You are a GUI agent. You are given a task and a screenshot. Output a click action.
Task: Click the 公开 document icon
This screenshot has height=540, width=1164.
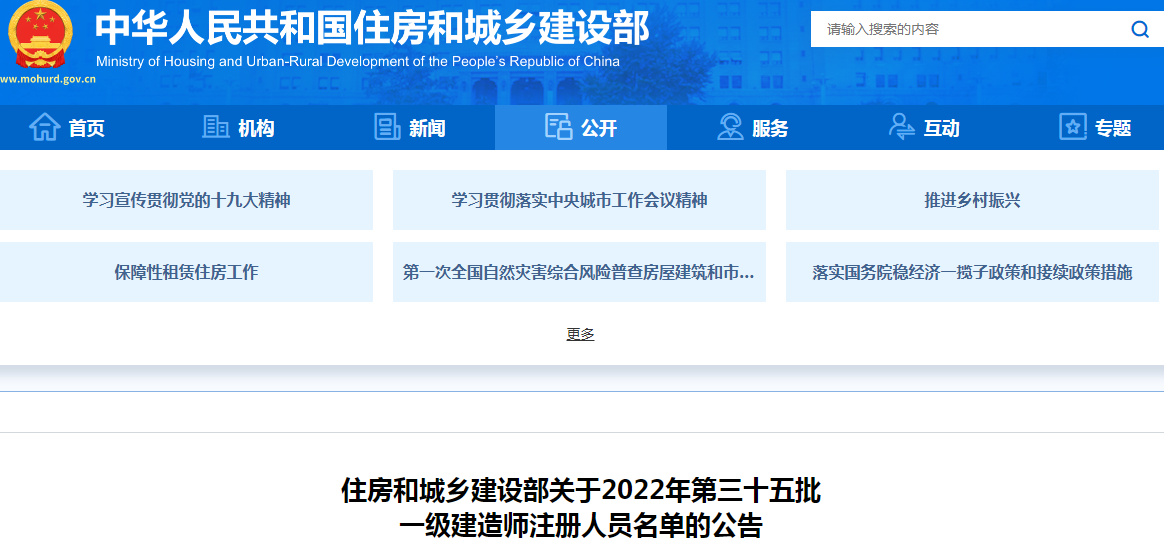(x=558, y=126)
